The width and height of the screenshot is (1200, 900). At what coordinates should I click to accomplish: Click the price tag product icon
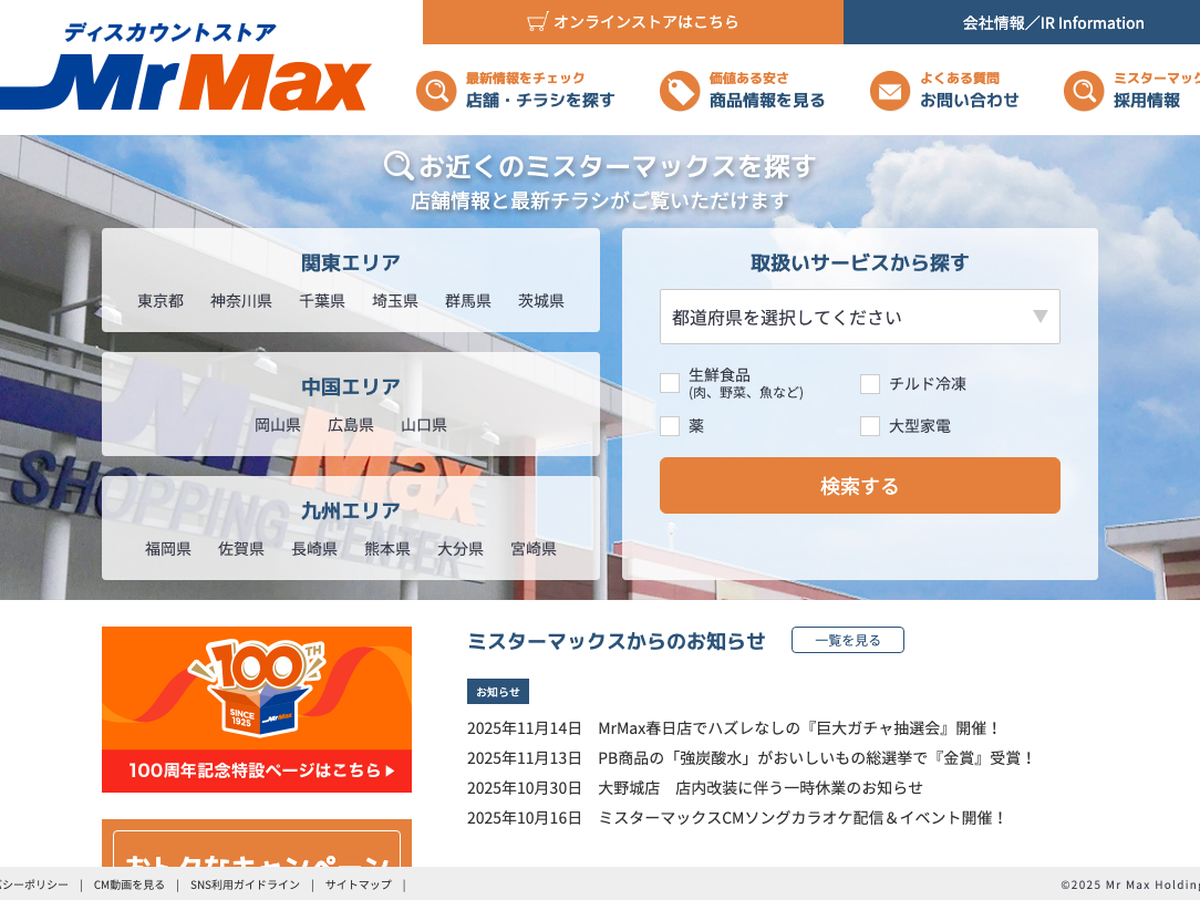coord(680,91)
